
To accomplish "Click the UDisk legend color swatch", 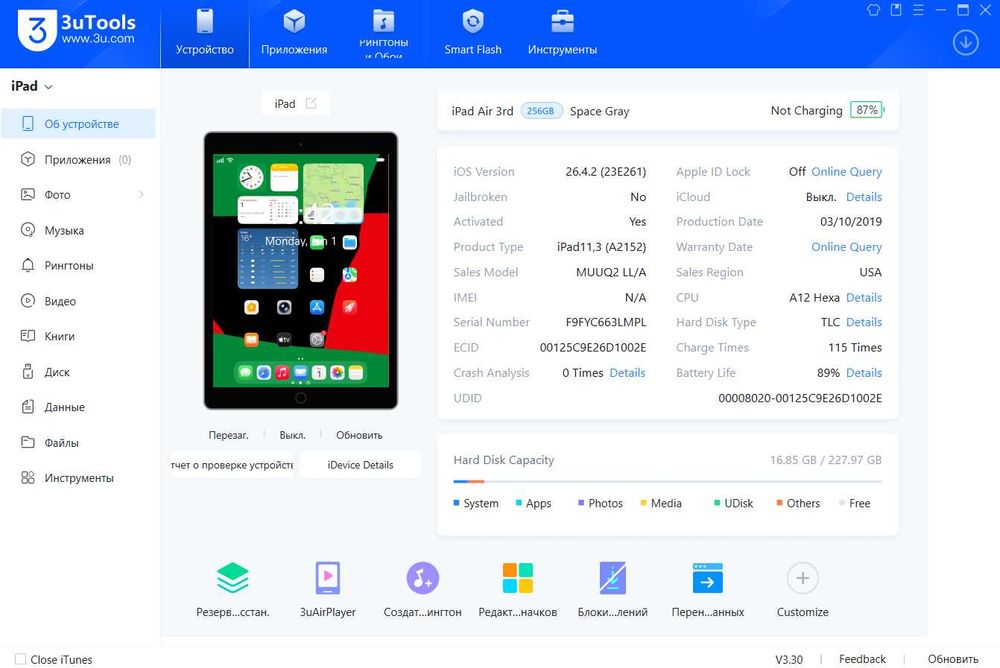I will [717, 503].
